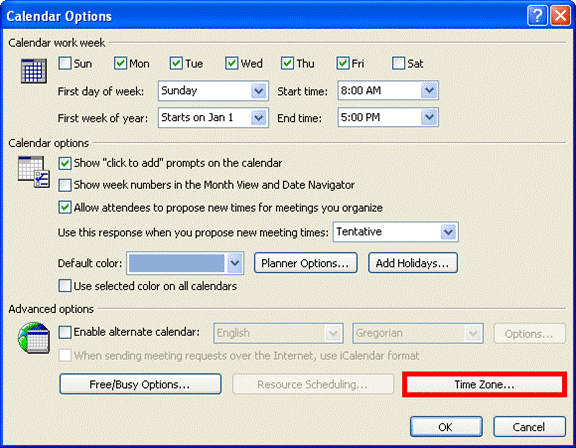Viewport: 576px width, 448px height.
Task: Open Planner Options
Action: coord(306,263)
